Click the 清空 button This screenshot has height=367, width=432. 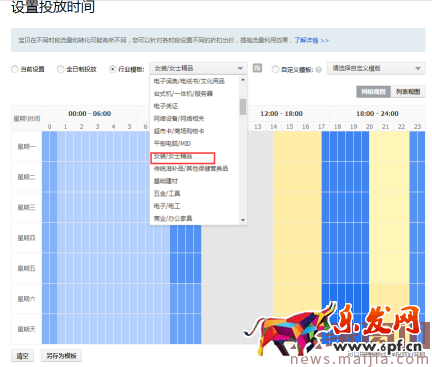tap(22, 356)
